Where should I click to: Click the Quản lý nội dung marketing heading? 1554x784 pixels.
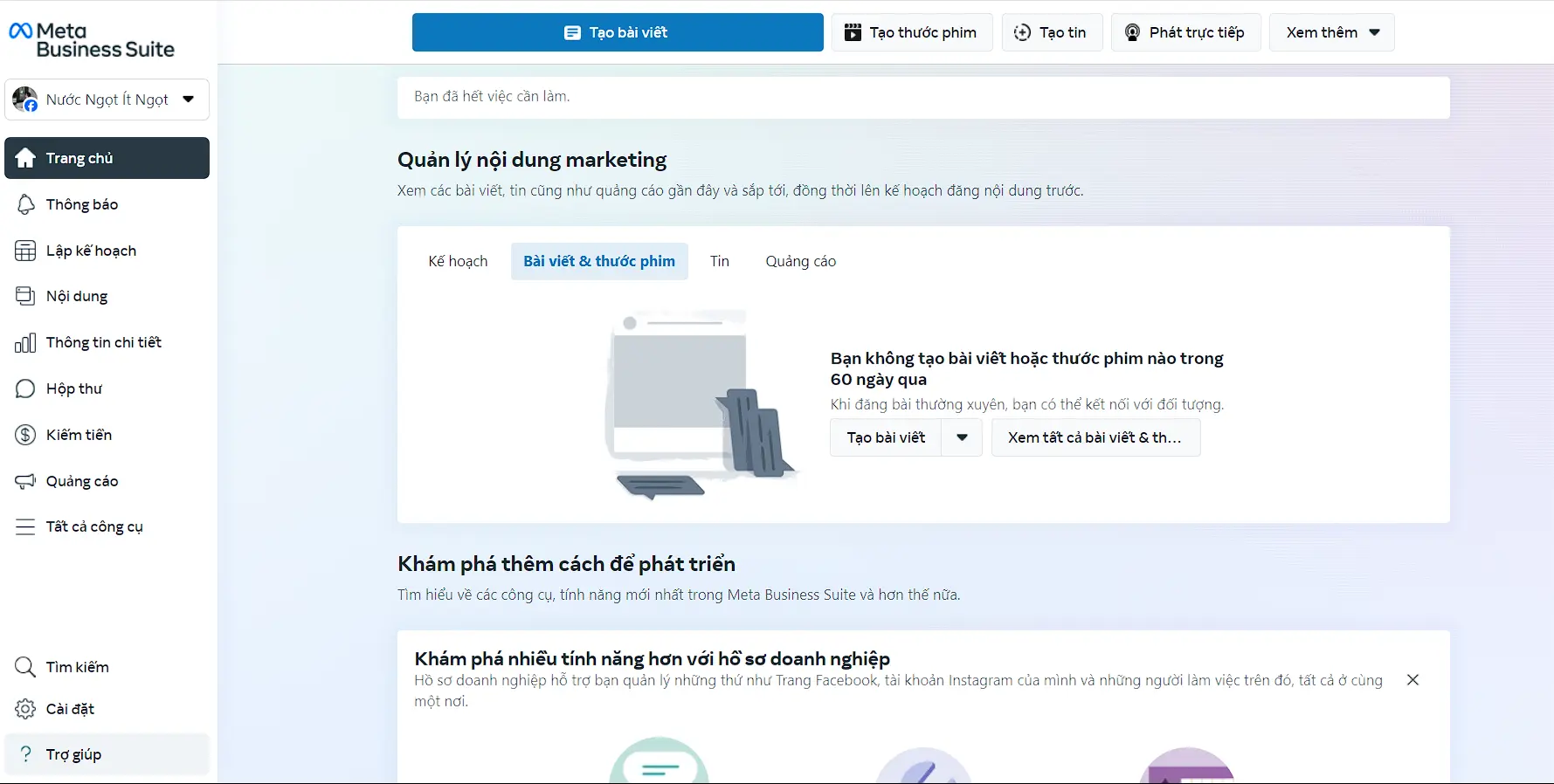pos(532,160)
